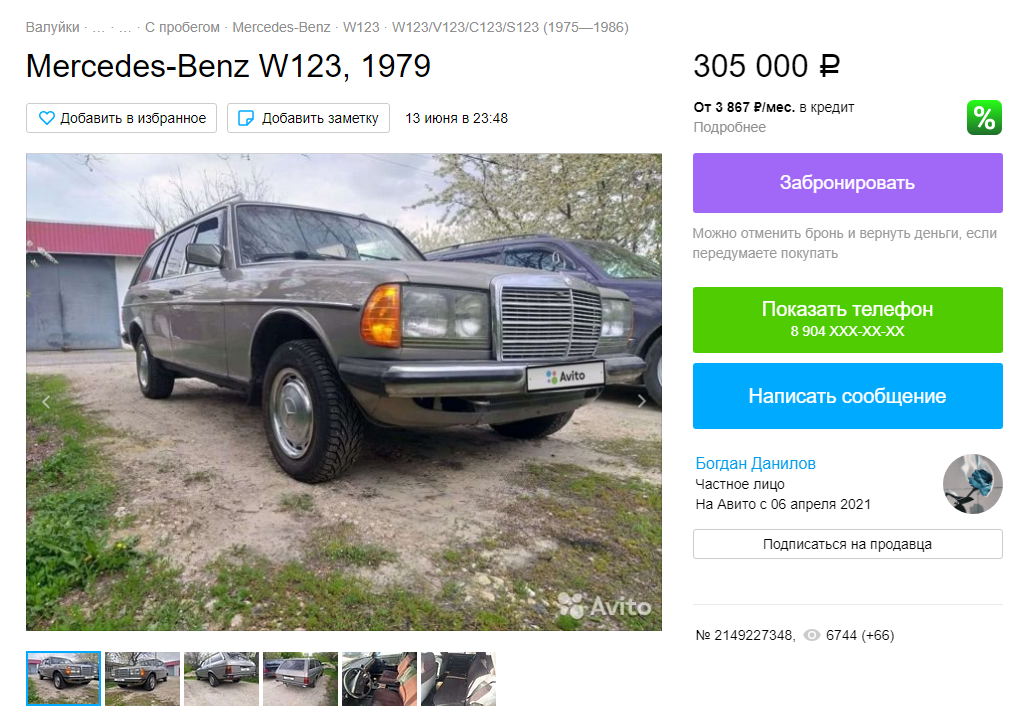Select the second car thumbnail
The image size is (1034, 714).
[x=142, y=678]
